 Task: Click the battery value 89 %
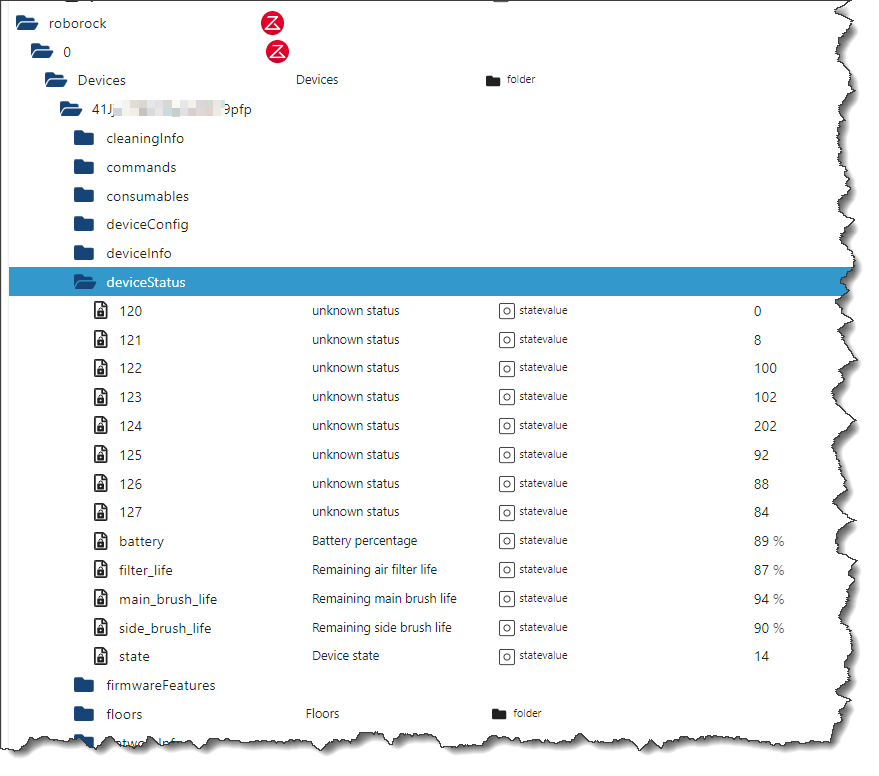769,541
